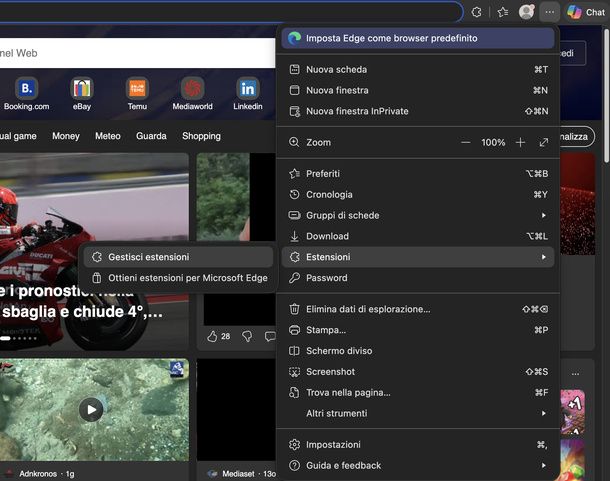Play the underwater video thumbnail
This screenshot has width=610, height=481.
click(x=91, y=409)
